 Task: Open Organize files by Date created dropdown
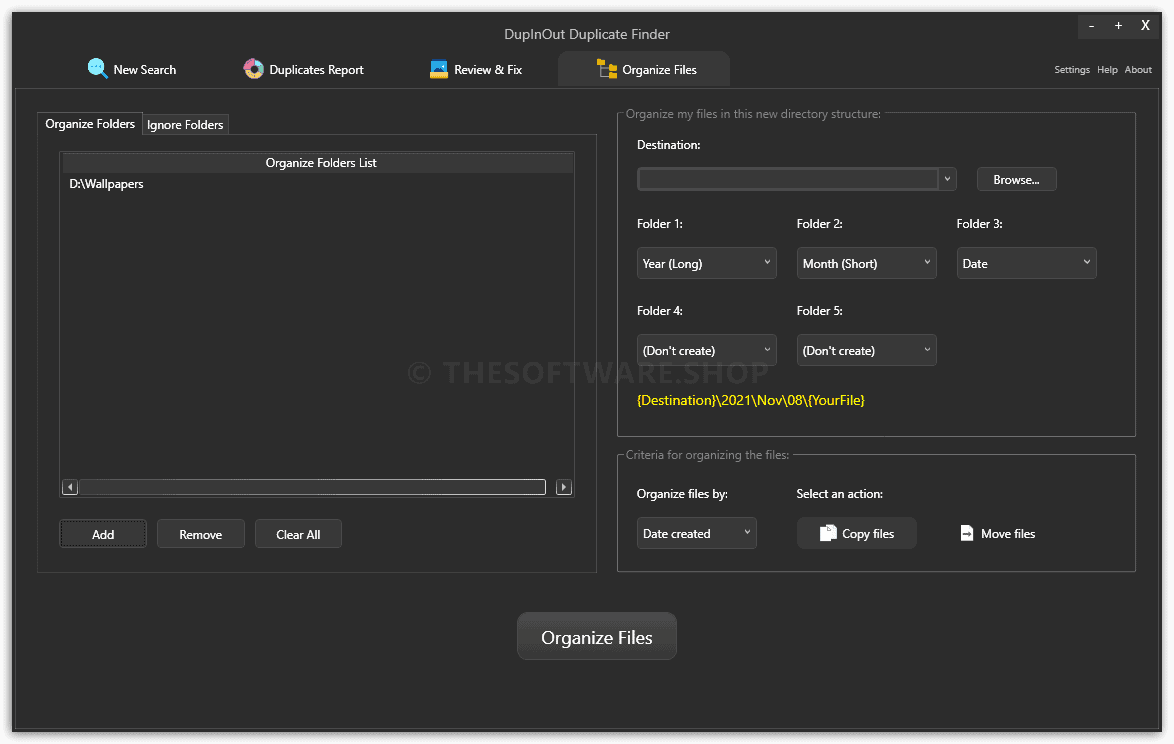[696, 533]
